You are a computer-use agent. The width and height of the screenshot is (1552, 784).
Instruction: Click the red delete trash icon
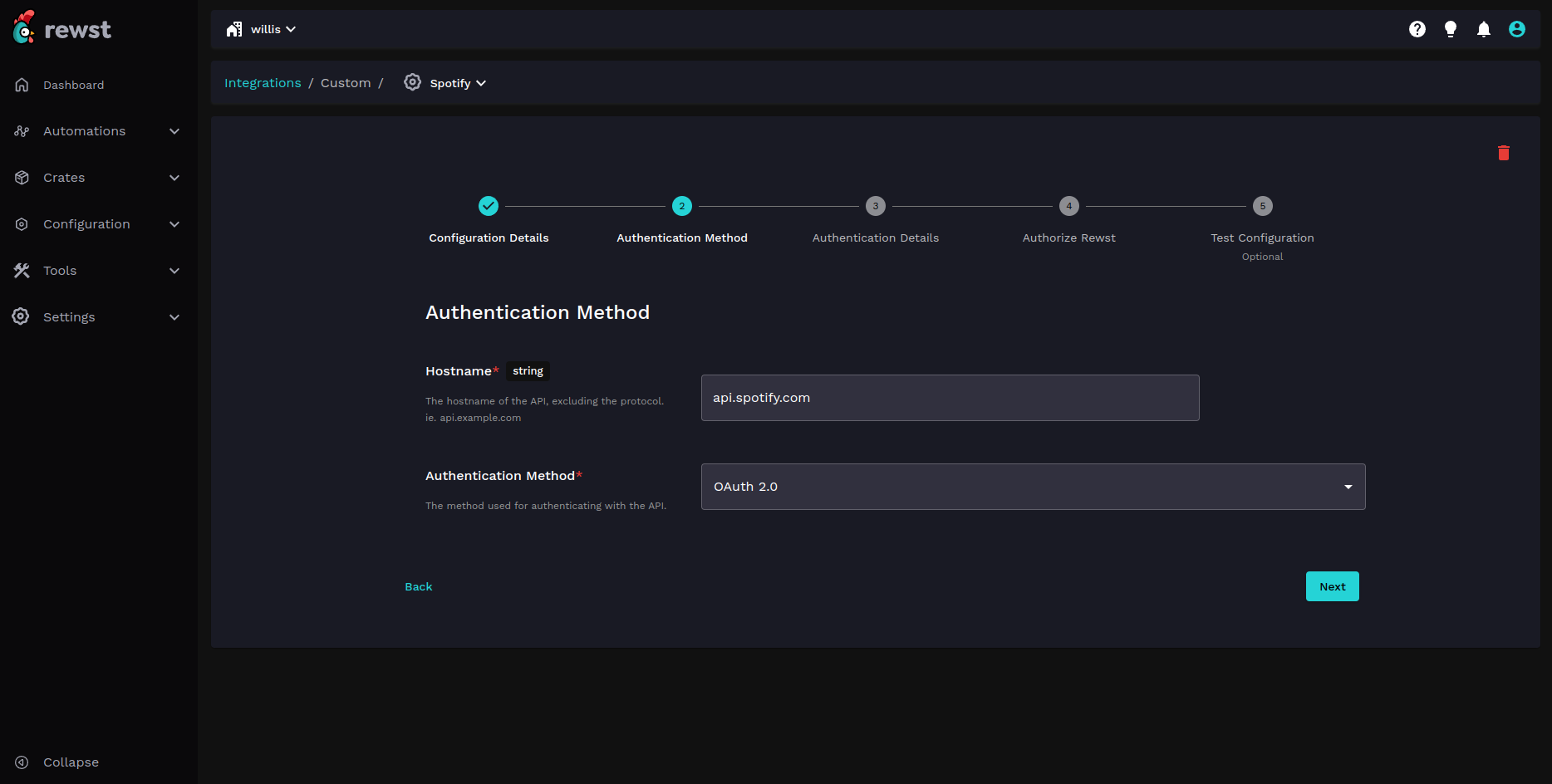[1503, 153]
